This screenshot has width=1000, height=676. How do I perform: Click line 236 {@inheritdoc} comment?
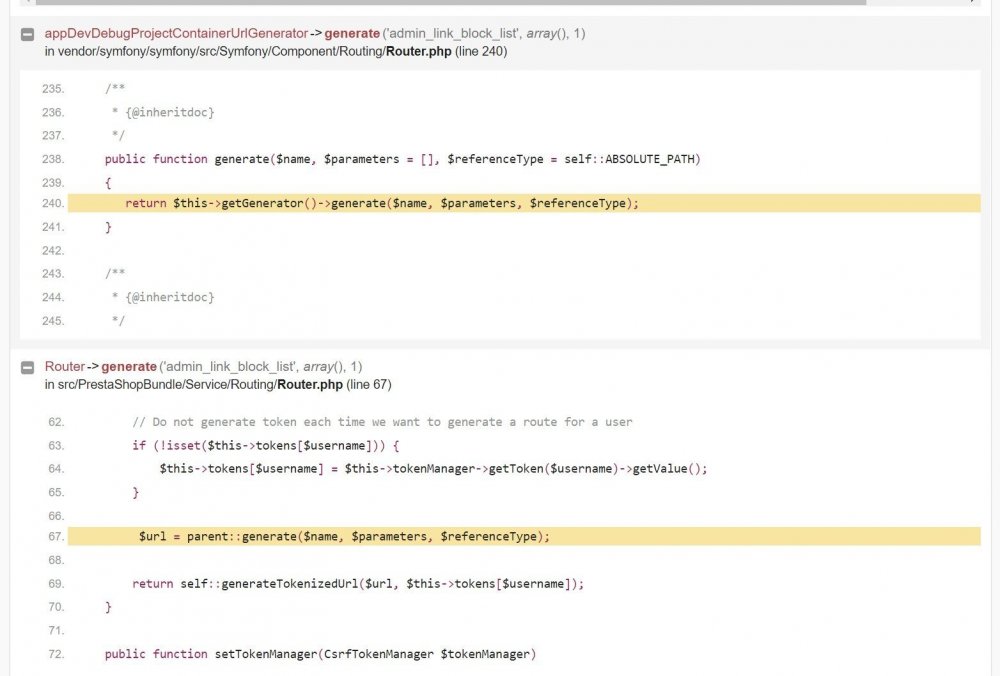coord(163,112)
